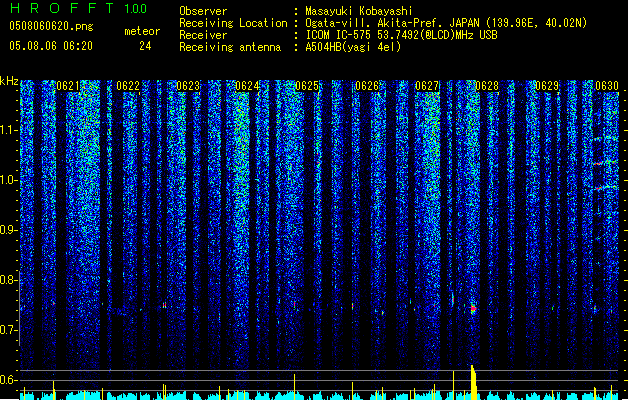Select the filename 0508060620.png
This screenshot has height=400, width=629.
(51, 27)
